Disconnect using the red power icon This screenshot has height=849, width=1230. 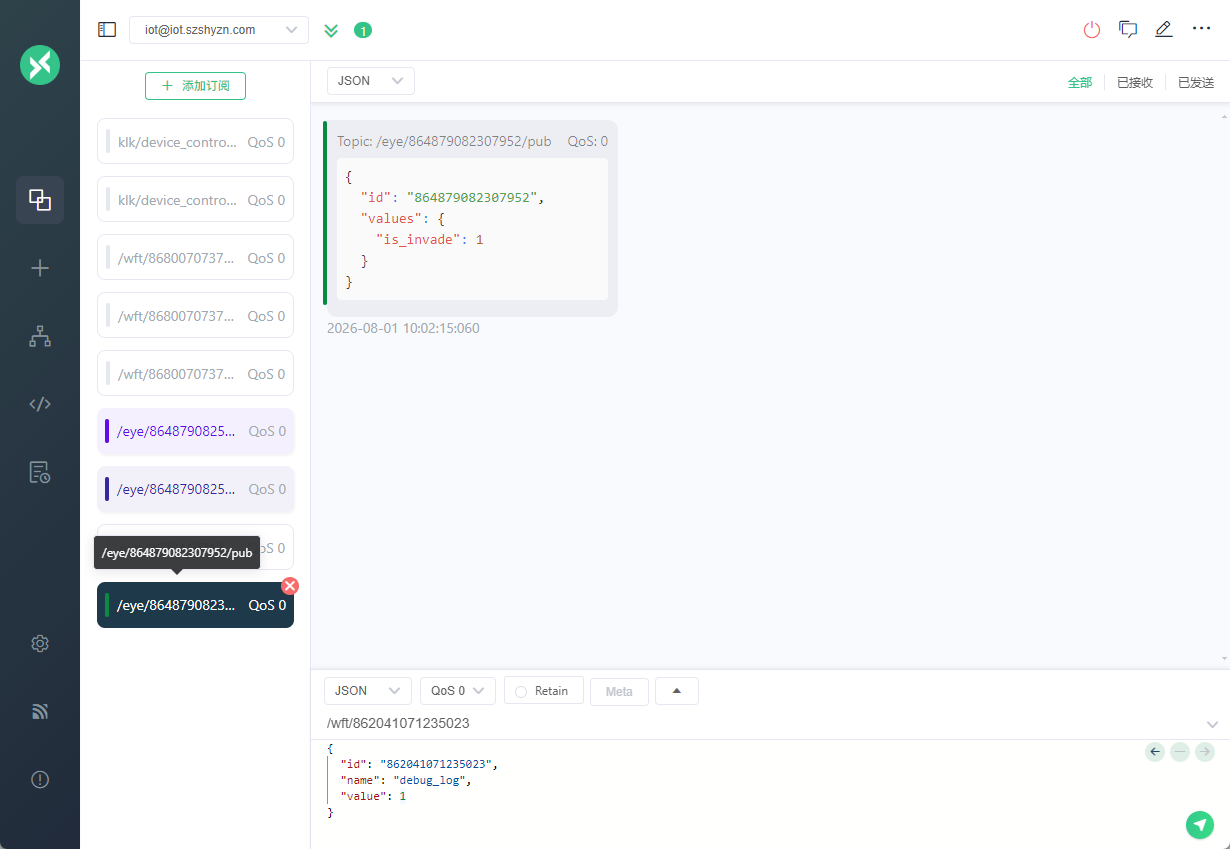[x=1092, y=30]
